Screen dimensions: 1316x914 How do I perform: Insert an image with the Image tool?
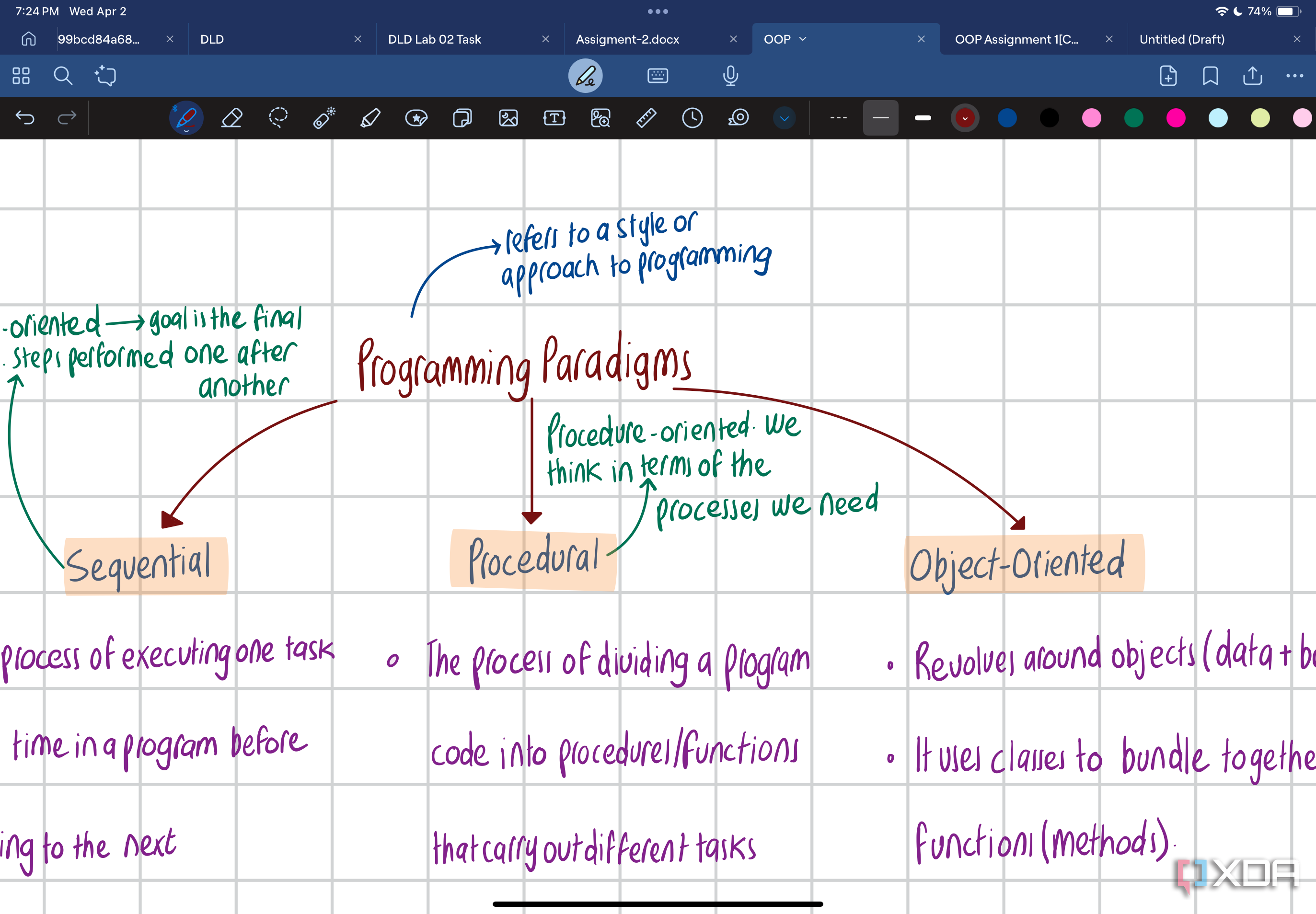(x=508, y=118)
